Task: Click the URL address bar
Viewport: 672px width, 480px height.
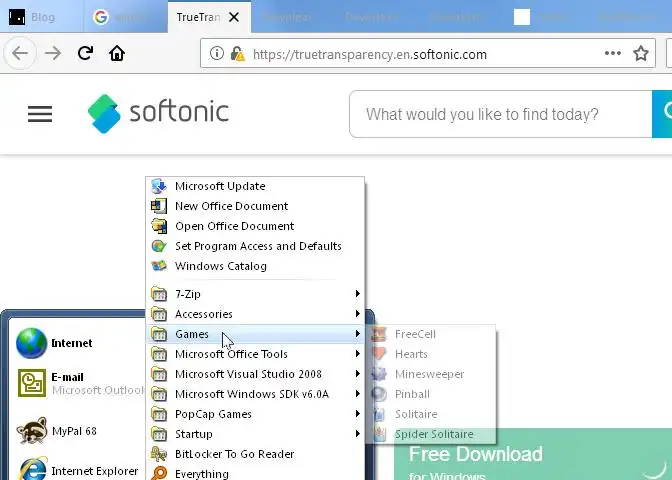Action: (x=427, y=54)
